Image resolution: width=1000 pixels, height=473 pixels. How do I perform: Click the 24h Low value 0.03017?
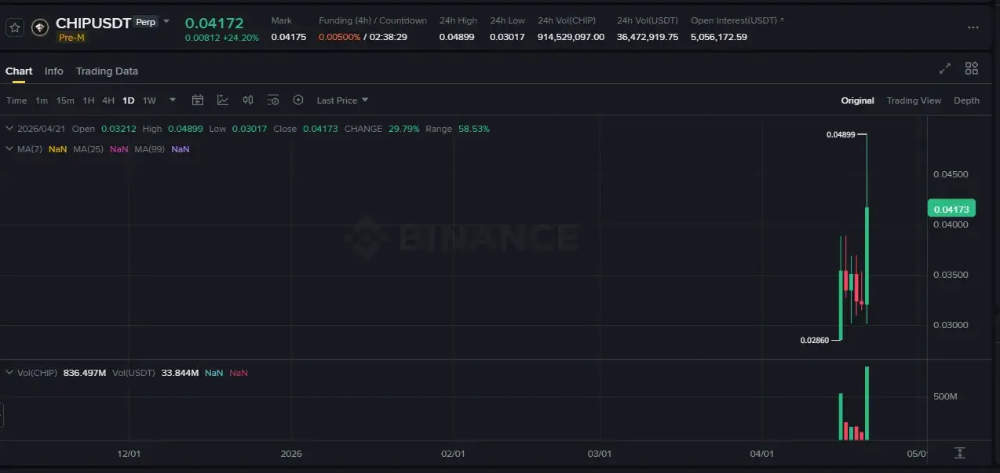click(x=507, y=37)
